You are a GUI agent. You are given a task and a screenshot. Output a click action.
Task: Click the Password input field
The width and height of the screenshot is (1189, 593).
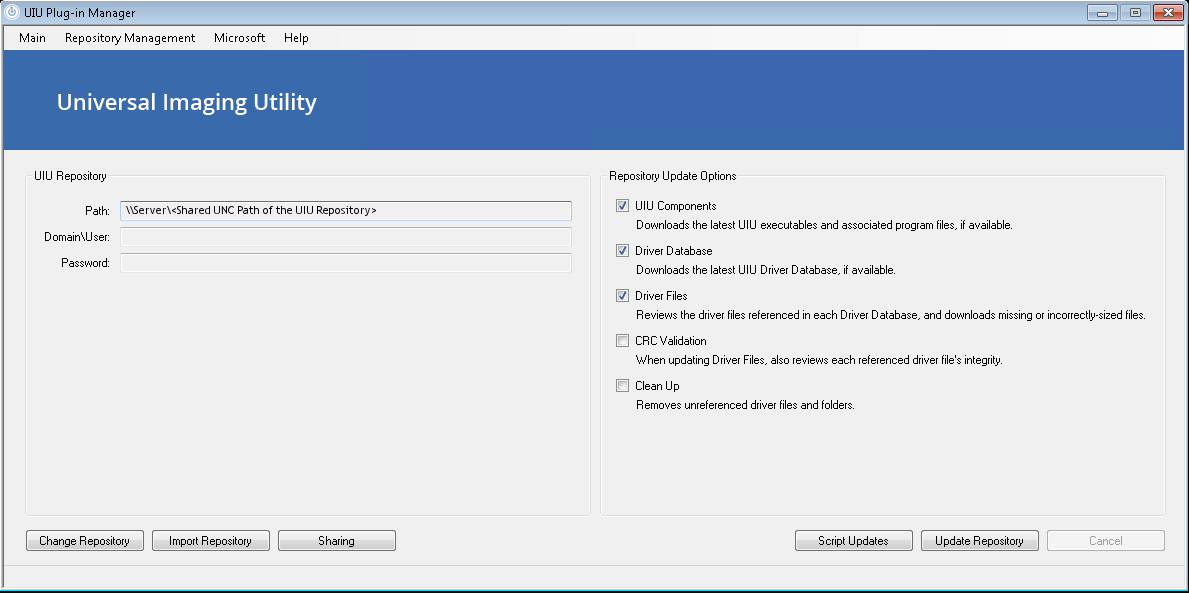click(346, 263)
